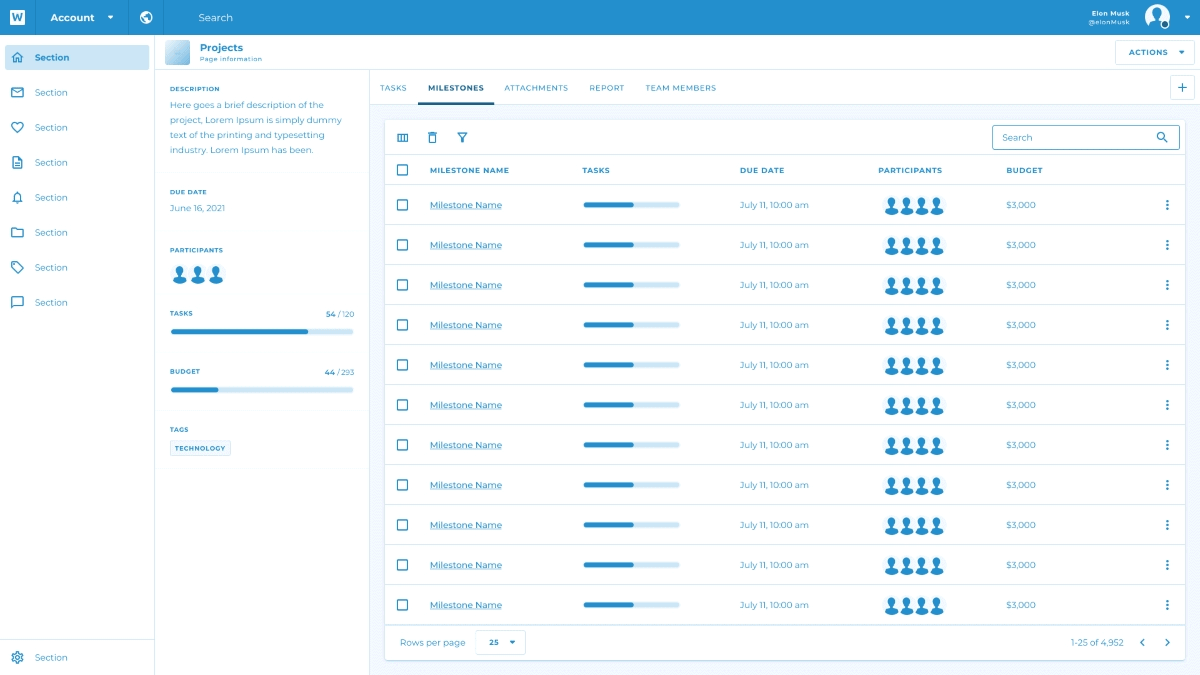Open the filter funnel icon

pyautogui.click(x=462, y=138)
